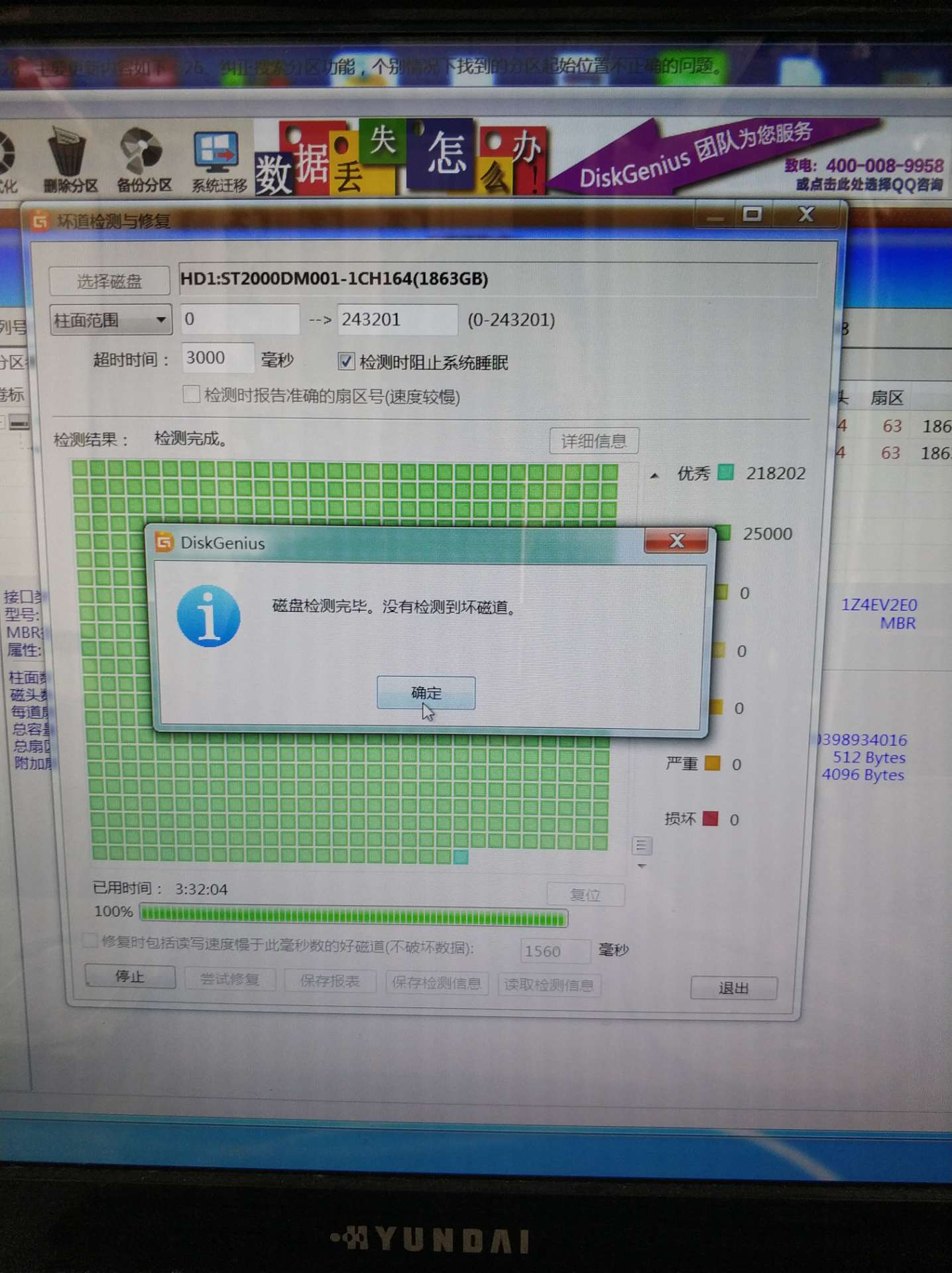
Task: Click the repair threshold field showing 1560
Action: pyautogui.click(x=556, y=951)
